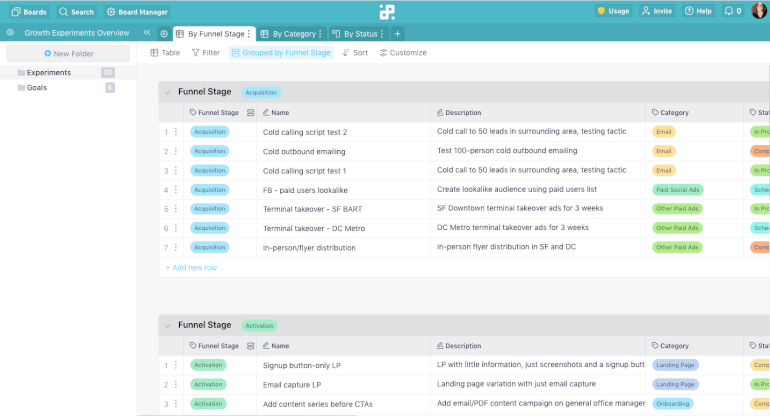The width and height of the screenshot is (770, 416).
Task: Select description "DC Metro terminal takeover ads for 3 weeks"
Action: coord(538,228)
